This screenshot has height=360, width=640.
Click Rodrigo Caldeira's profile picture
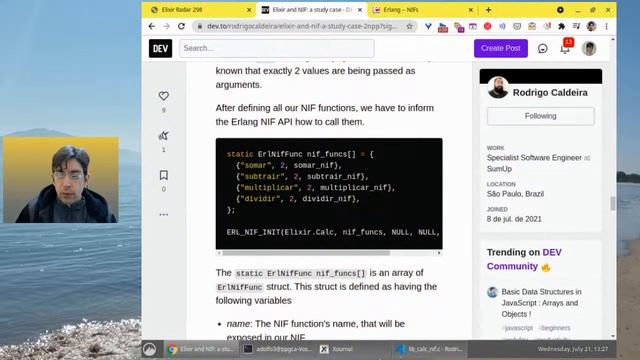click(498, 87)
